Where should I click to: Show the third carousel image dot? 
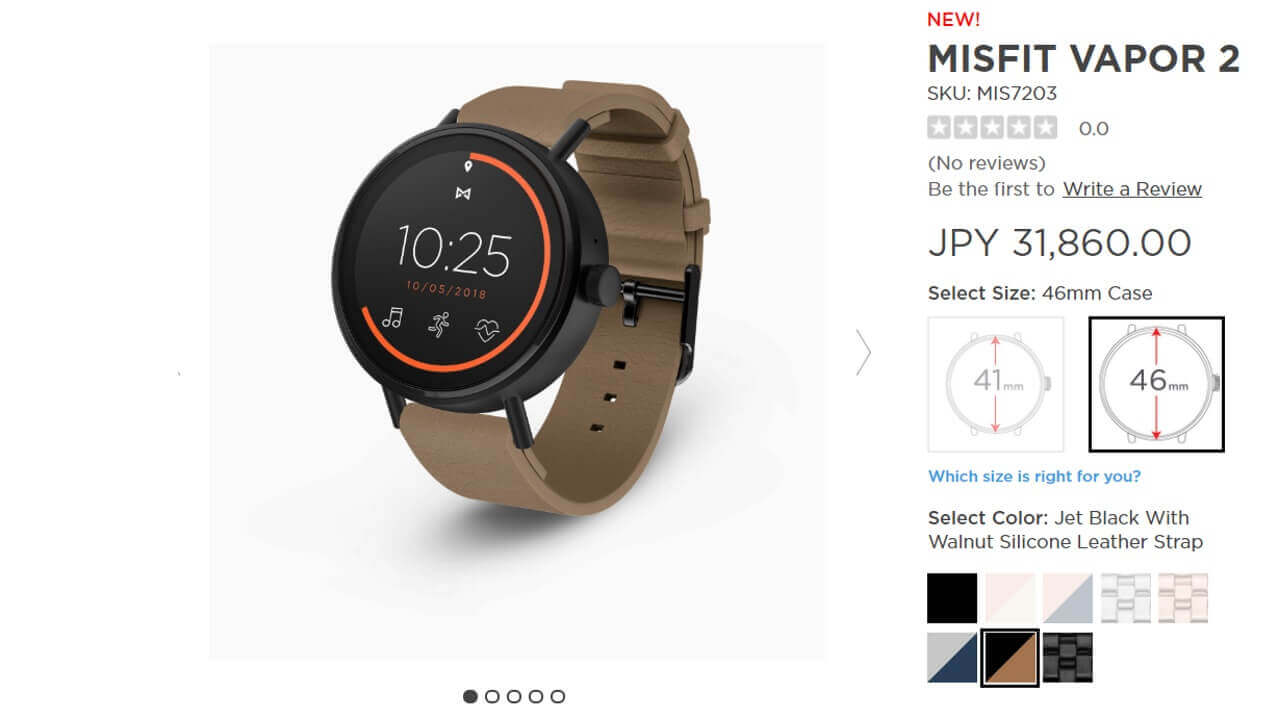pyautogui.click(x=514, y=696)
